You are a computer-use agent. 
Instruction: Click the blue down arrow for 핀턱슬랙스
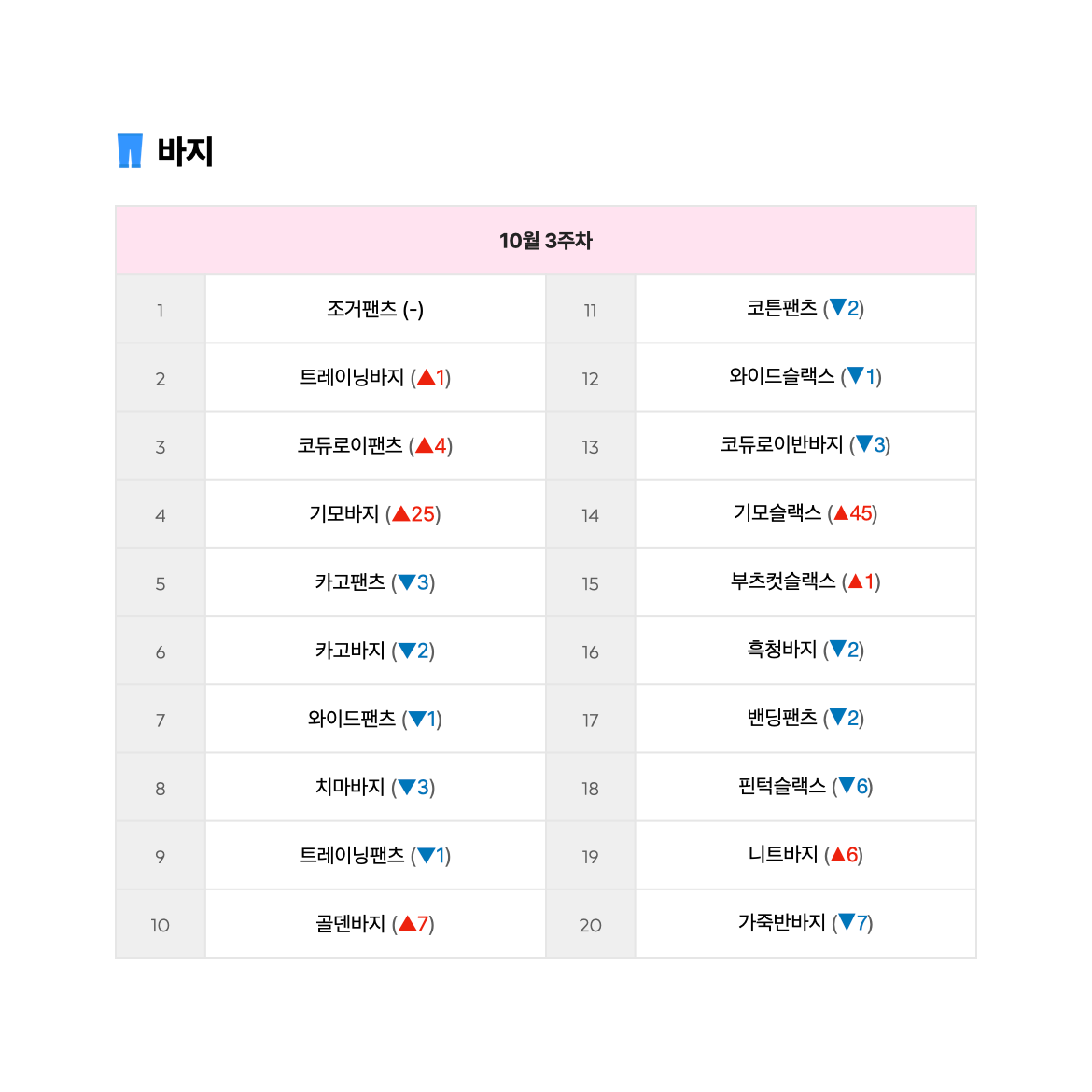pos(847,786)
